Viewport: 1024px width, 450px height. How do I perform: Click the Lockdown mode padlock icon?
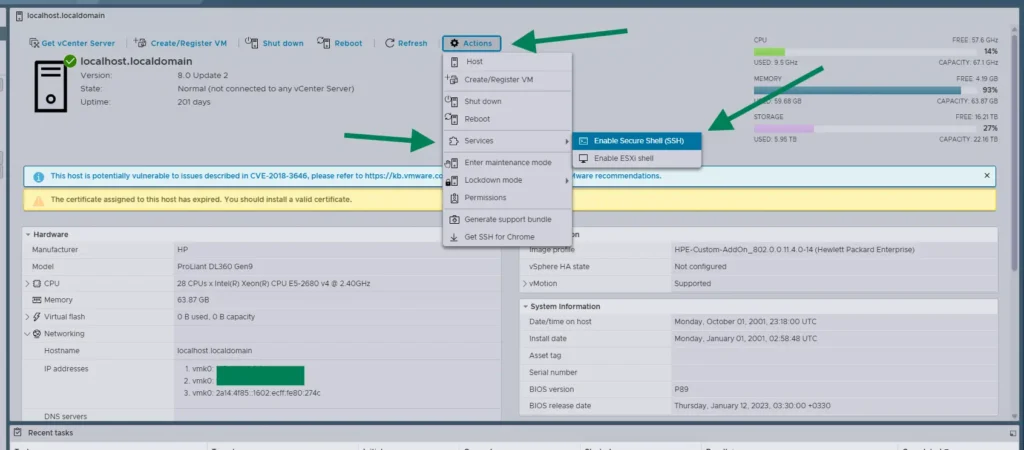click(452, 180)
